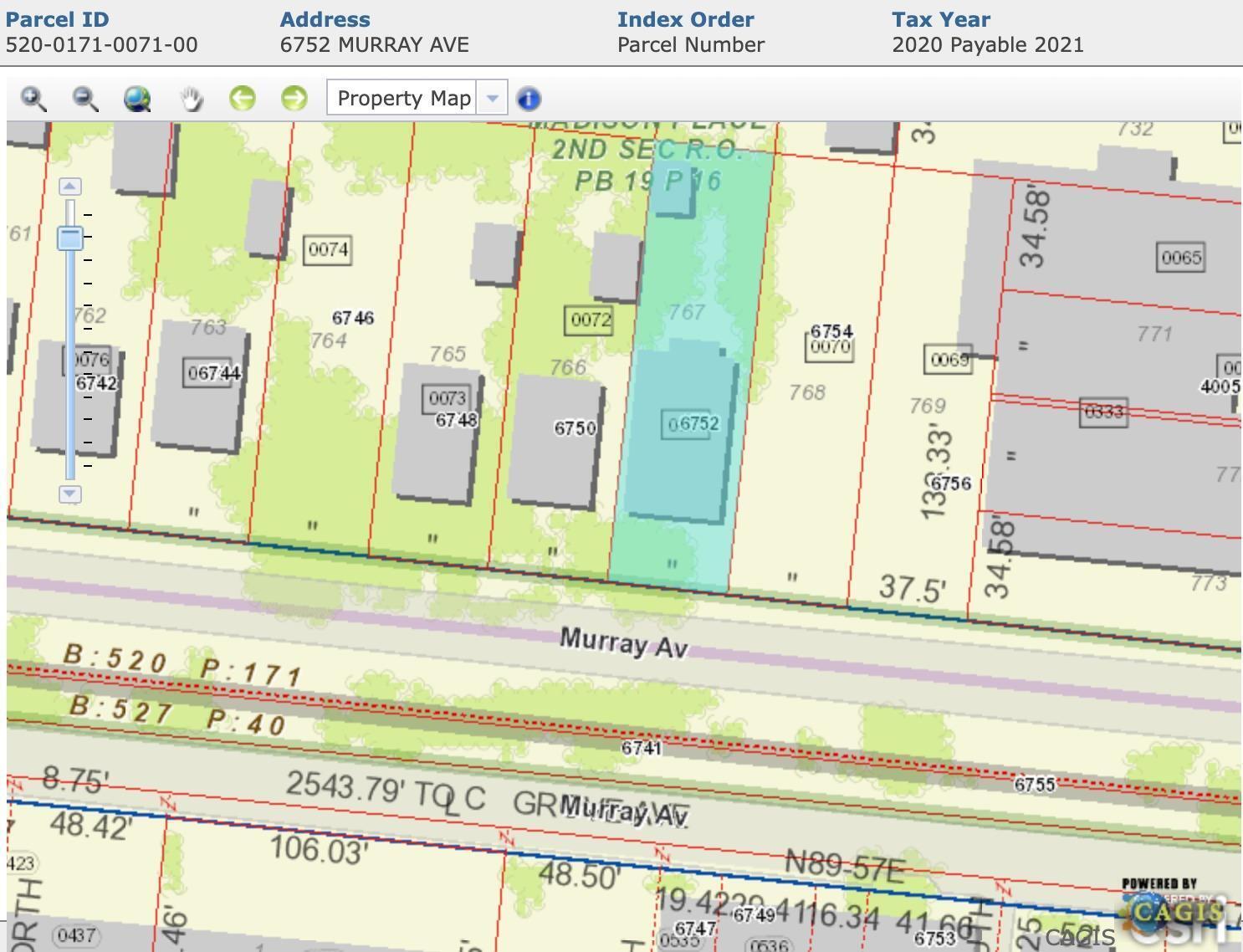
Task: Click lot number 769 on map
Action: click(x=928, y=406)
